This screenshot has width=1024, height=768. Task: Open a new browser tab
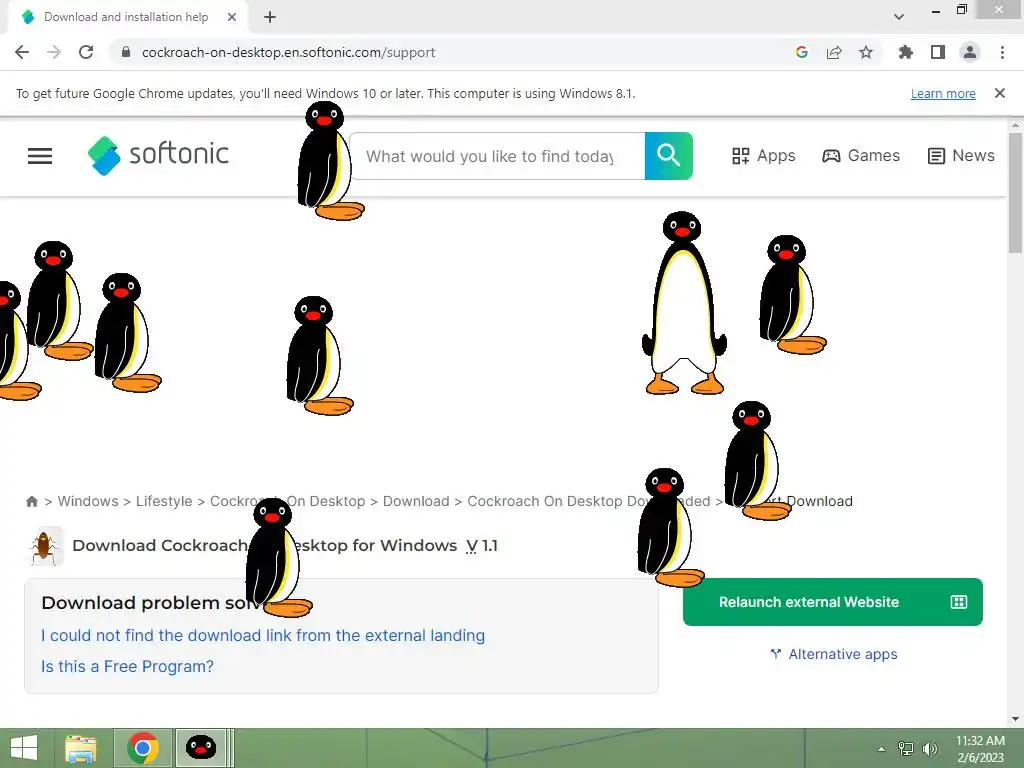pyautogui.click(x=270, y=17)
